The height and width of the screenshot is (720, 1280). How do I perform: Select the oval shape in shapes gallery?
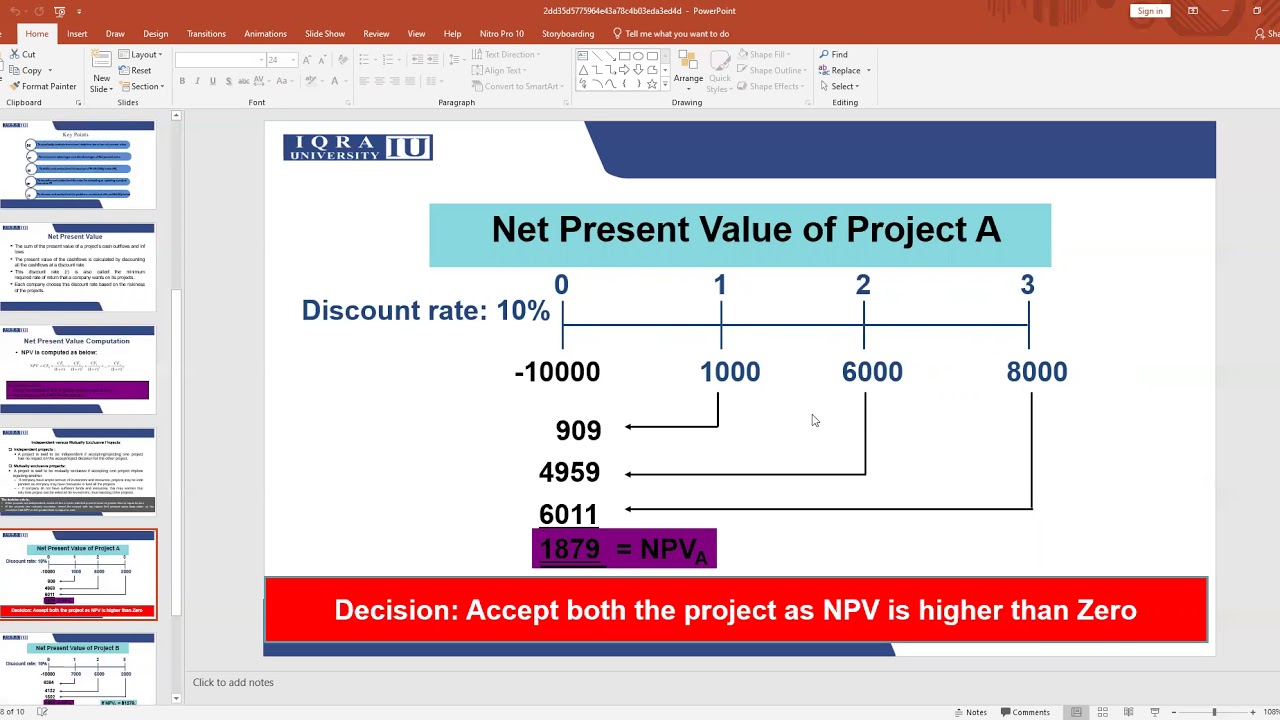tap(638, 56)
